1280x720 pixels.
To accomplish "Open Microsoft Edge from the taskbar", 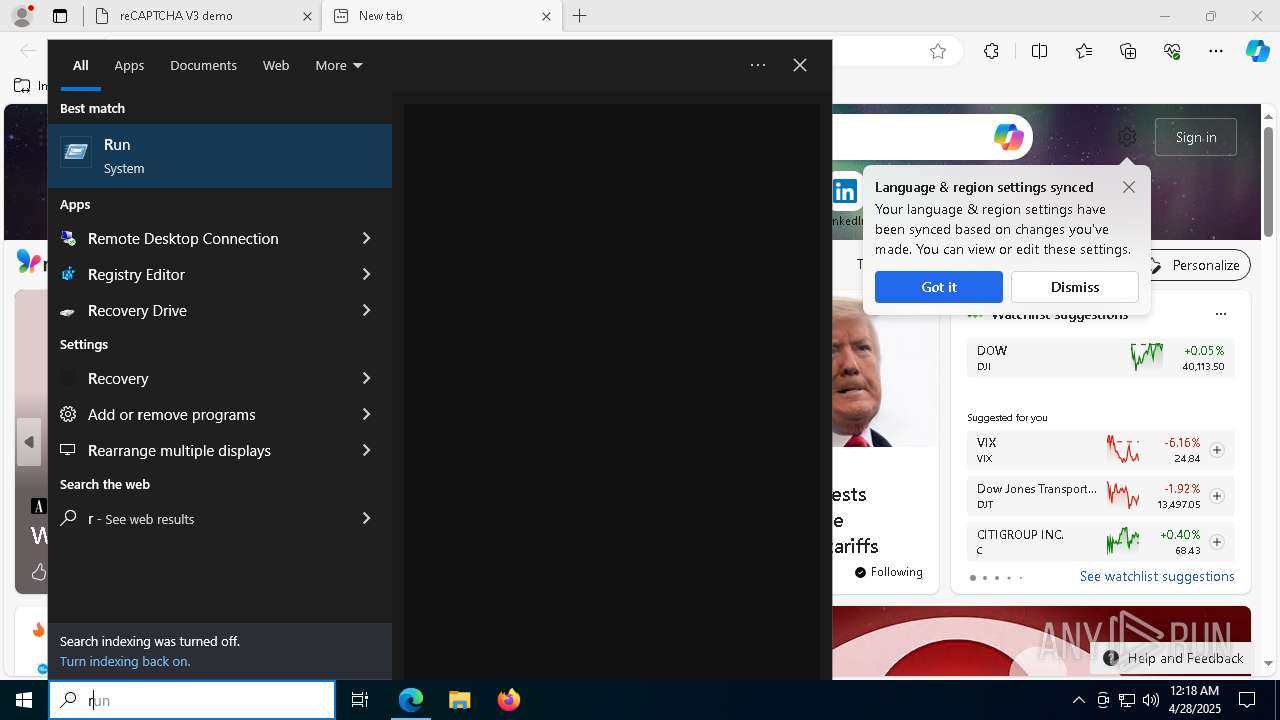I will pos(411,700).
